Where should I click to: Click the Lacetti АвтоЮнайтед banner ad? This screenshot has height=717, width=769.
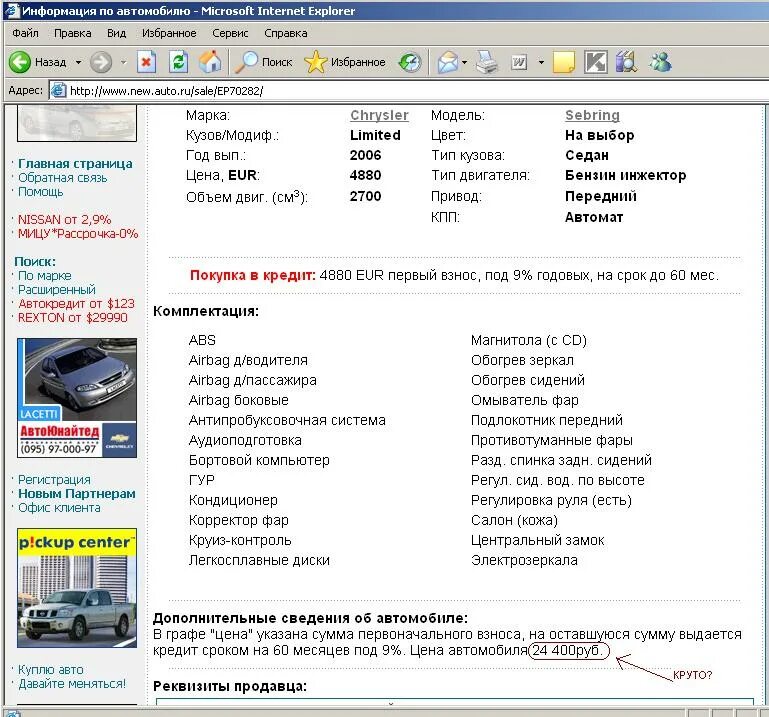pyautogui.click(x=77, y=398)
